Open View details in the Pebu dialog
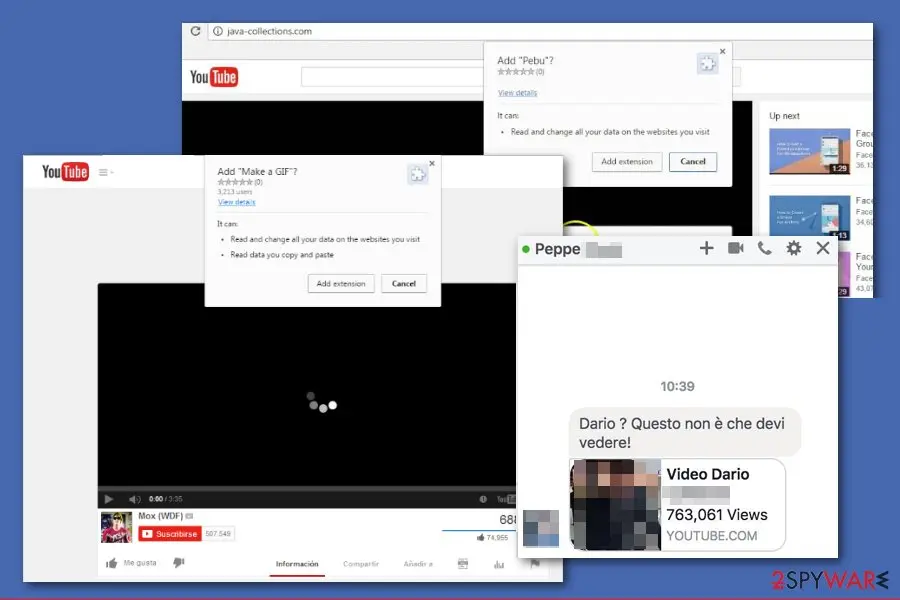900x600 pixels. pyautogui.click(x=517, y=93)
